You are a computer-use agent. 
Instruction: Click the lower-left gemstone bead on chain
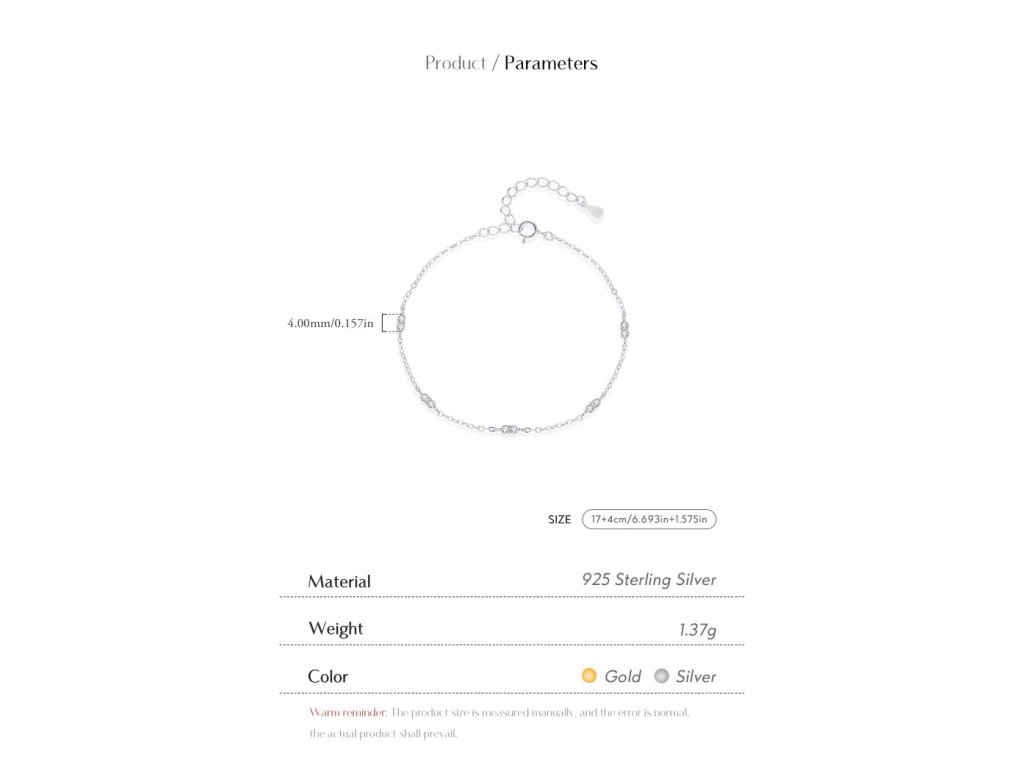coord(428,400)
